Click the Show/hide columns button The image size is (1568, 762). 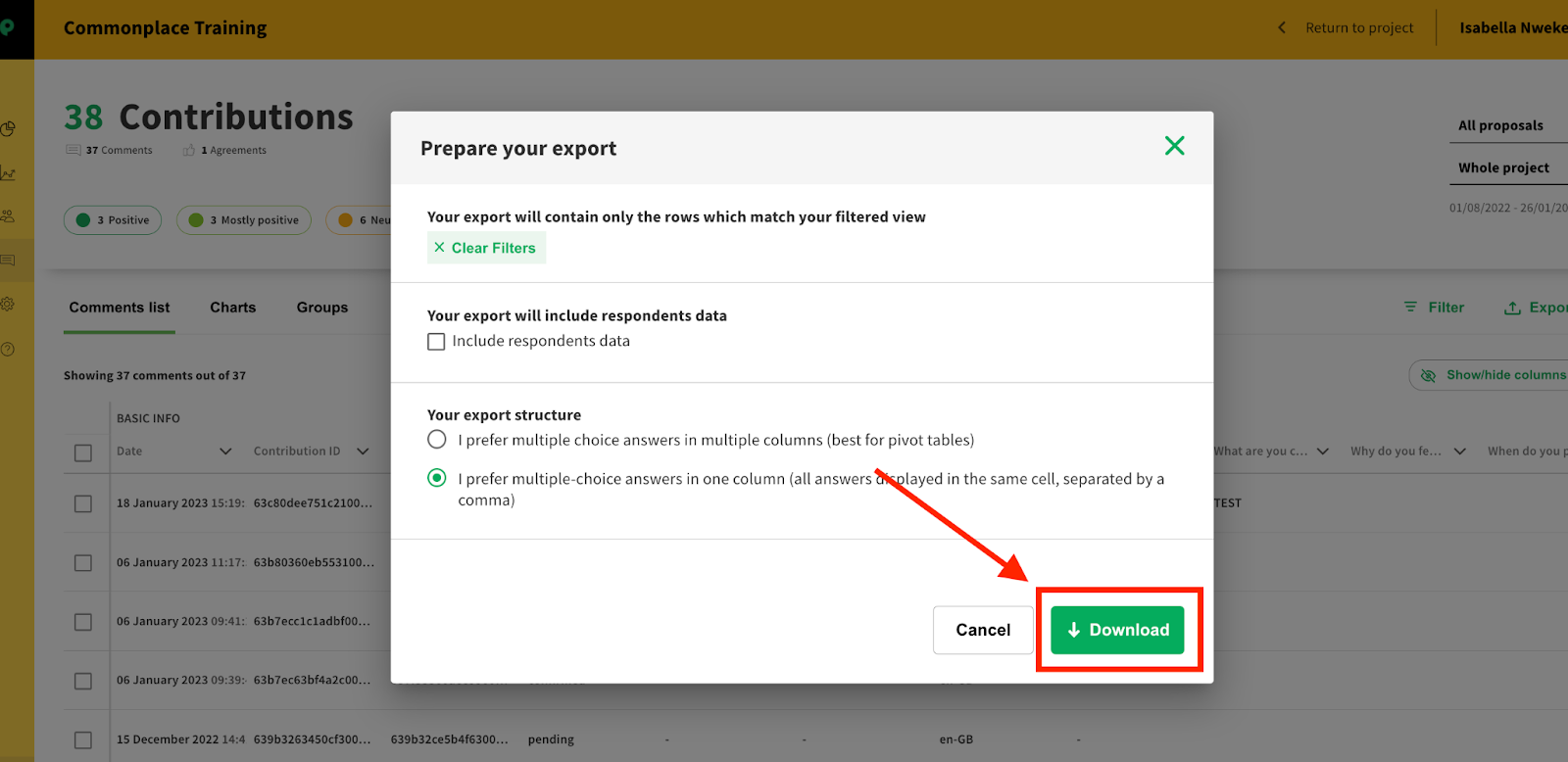[x=1490, y=375]
